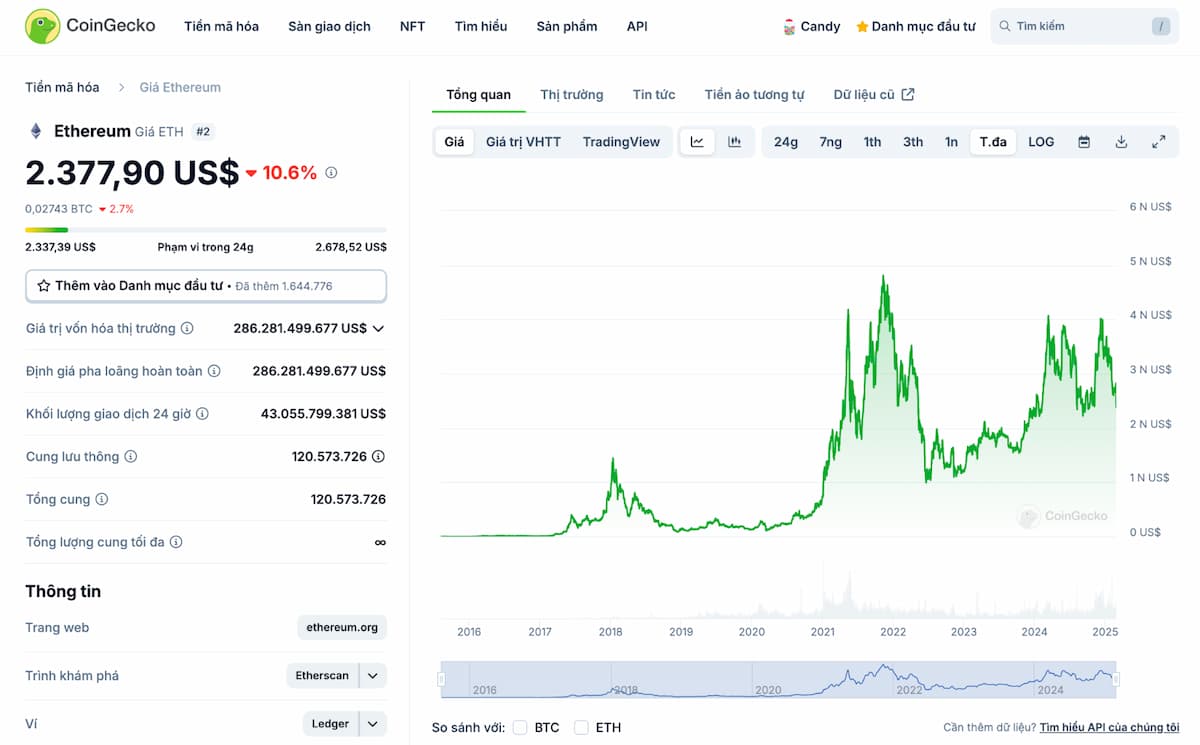Viewport: 1200px width, 745px height.
Task: Switch to Tổng quan tab
Action: click(478, 95)
